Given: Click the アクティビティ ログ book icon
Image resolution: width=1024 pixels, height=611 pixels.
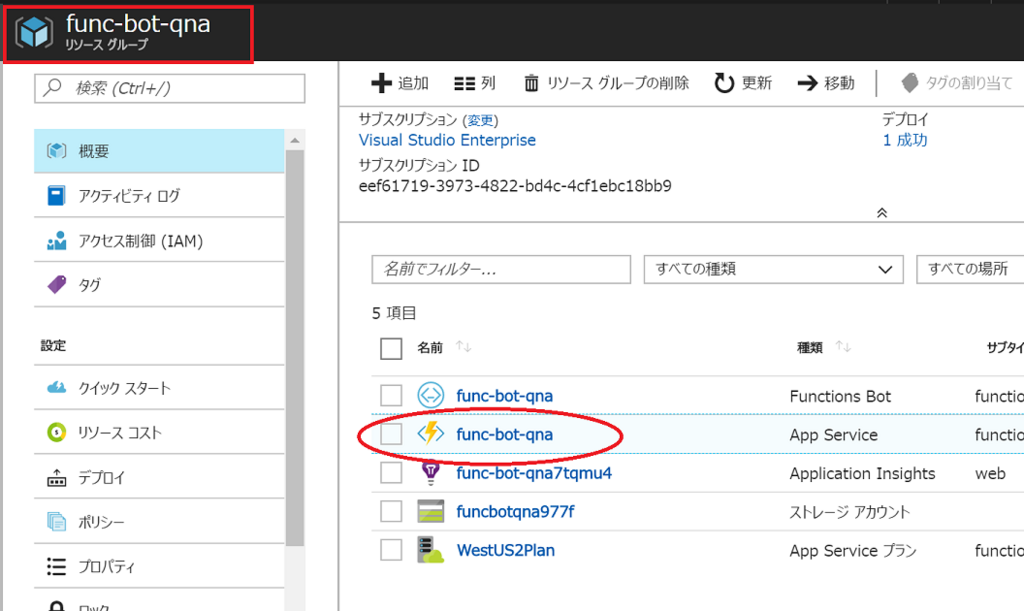Looking at the screenshot, I should (x=57, y=195).
